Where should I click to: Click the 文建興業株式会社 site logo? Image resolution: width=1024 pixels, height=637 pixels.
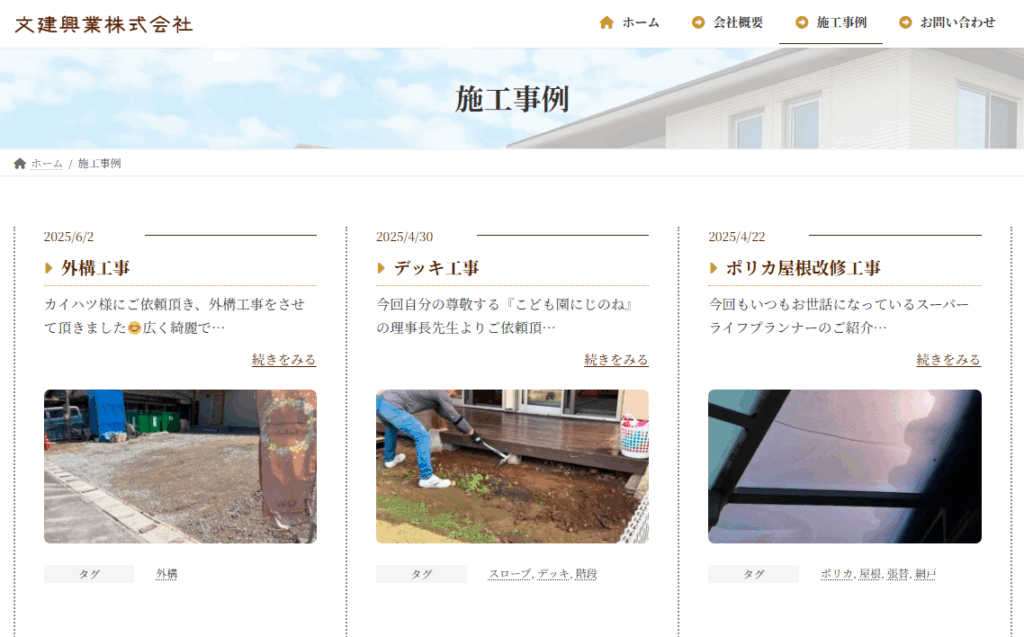(x=104, y=24)
